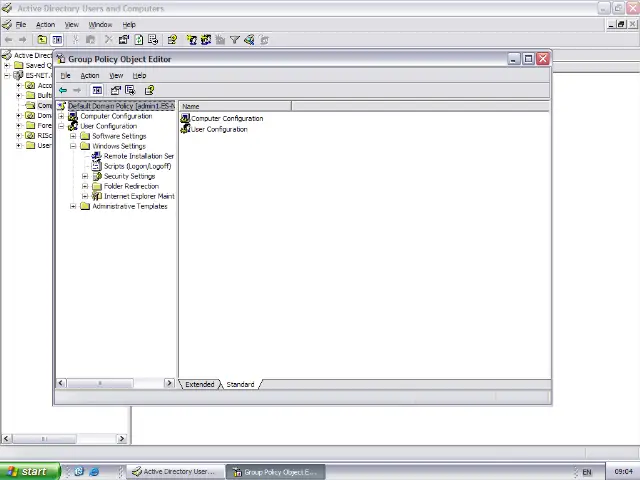The image size is (640, 480).
Task: Click Properties icon in Active Directory toolbar
Action: point(124,40)
